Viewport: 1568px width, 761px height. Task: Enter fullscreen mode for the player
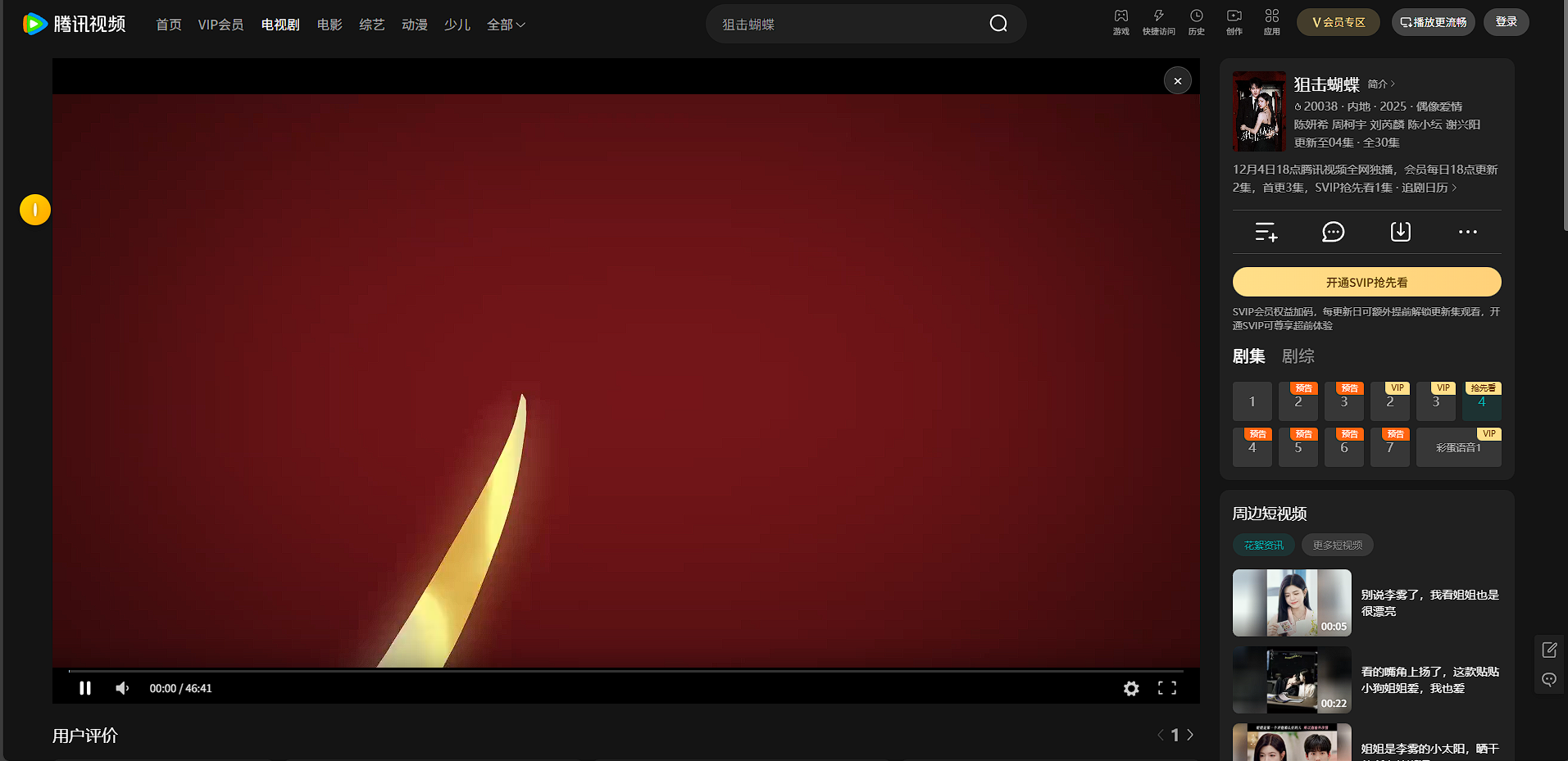1166,688
